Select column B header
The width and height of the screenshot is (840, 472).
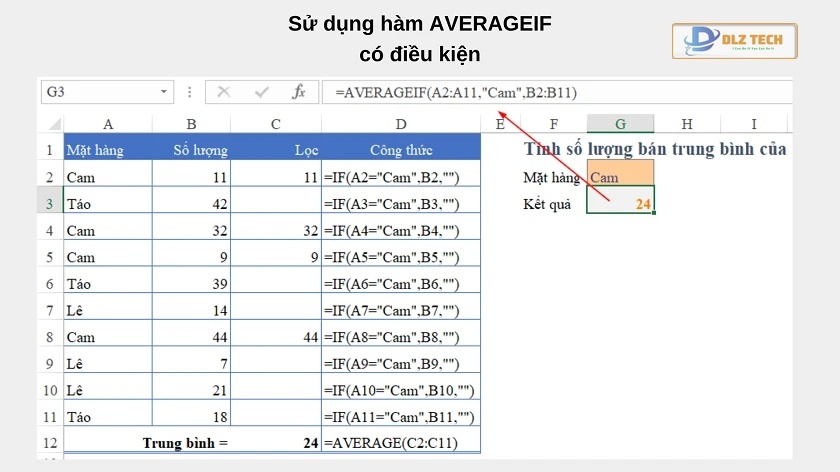pos(191,124)
